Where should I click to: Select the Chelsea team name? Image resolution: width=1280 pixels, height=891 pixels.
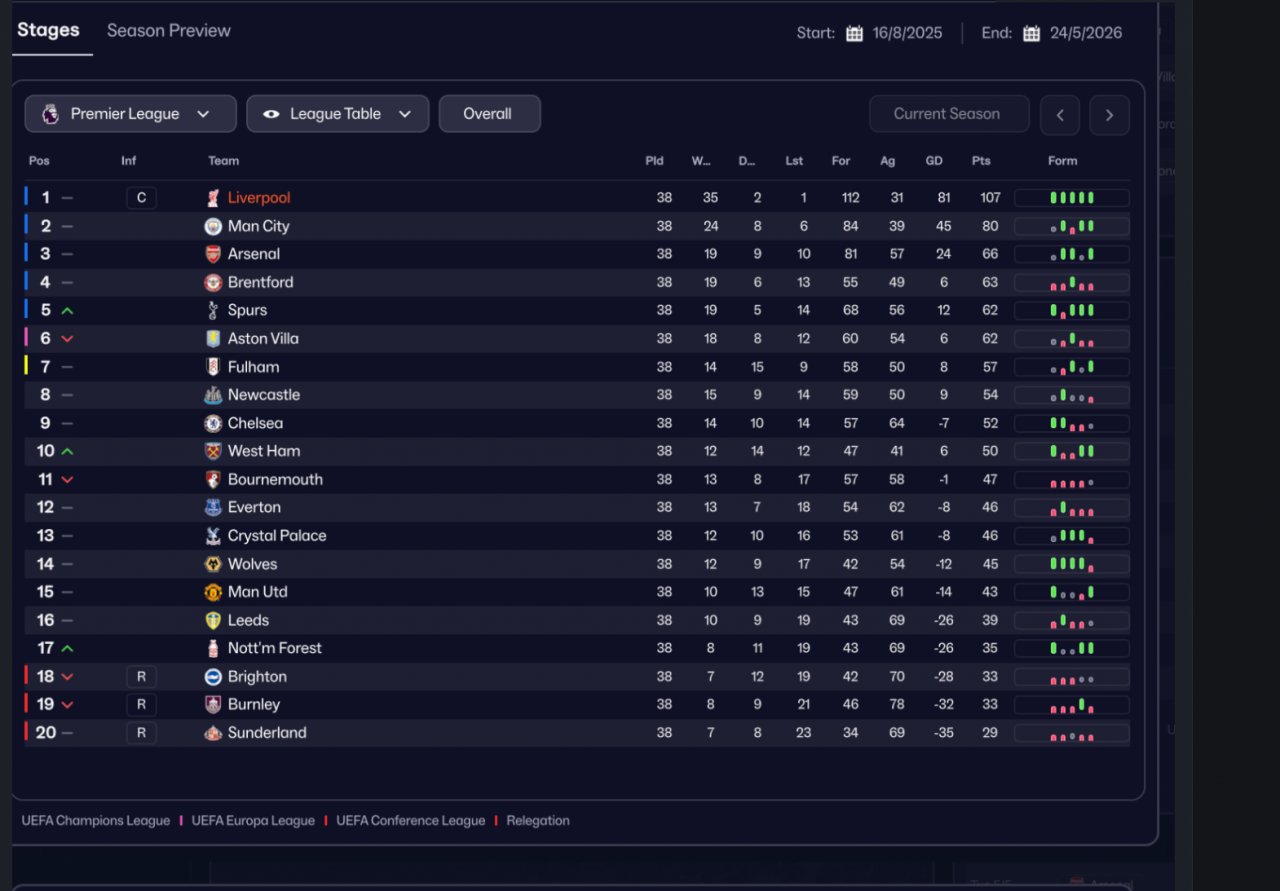[255, 423]
